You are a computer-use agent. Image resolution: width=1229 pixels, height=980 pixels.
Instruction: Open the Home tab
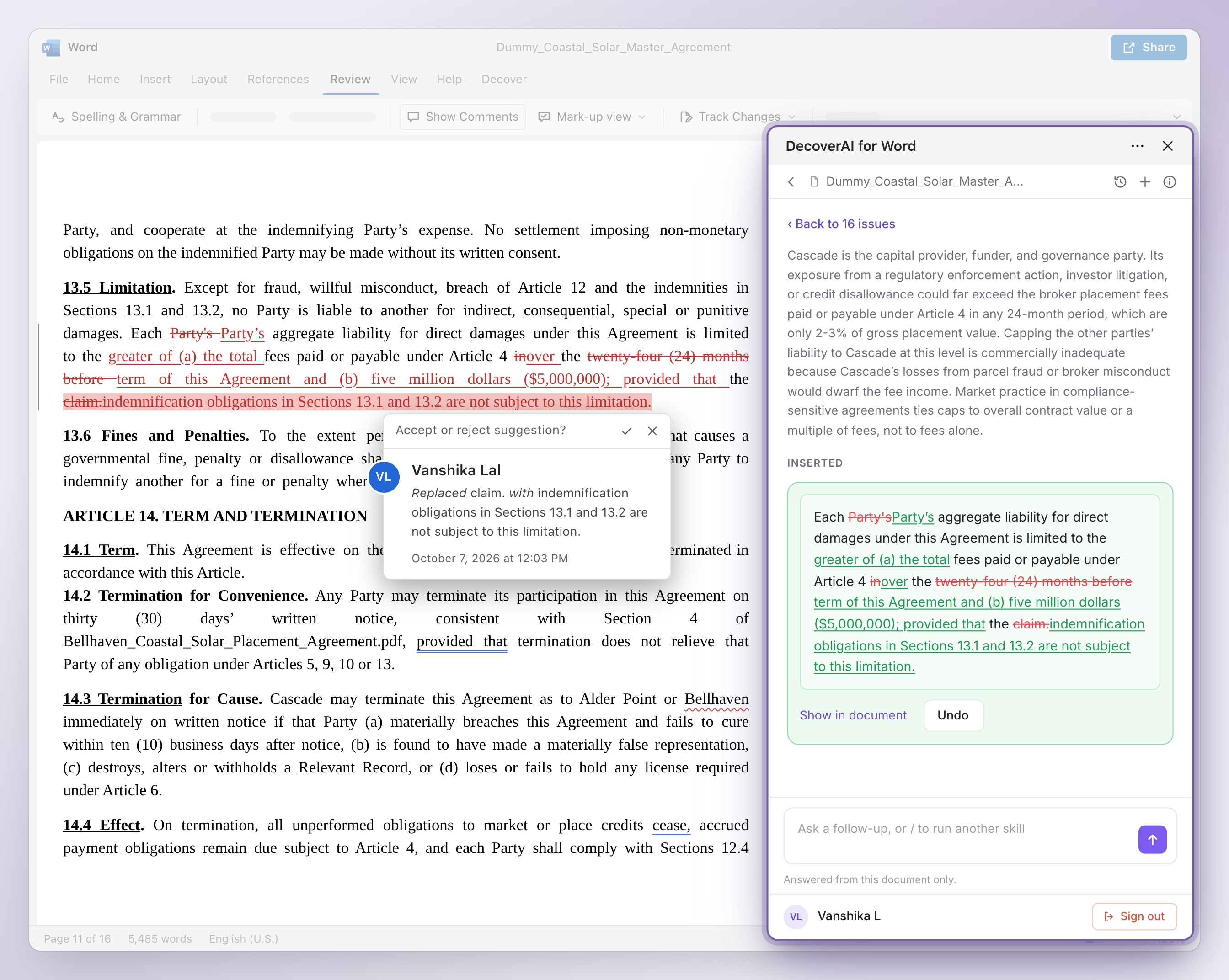coord(104,79)
